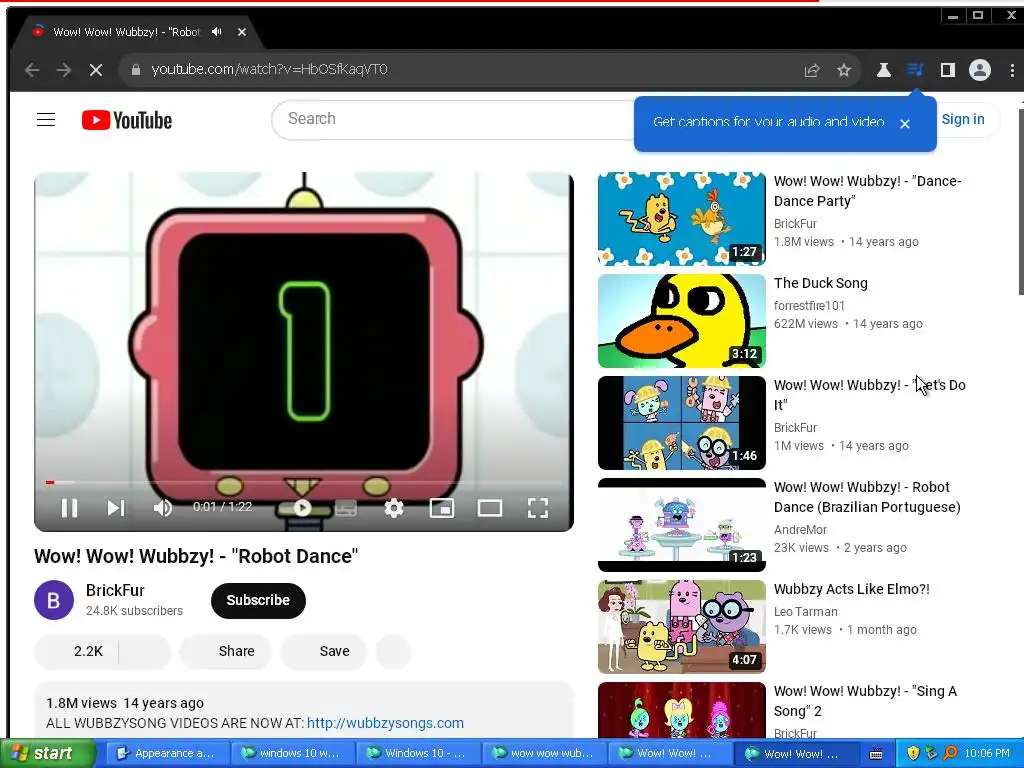Open video player settings gear
This screenshot has height=768, width=1024.
pyautogui.click(x=394, y=508)
